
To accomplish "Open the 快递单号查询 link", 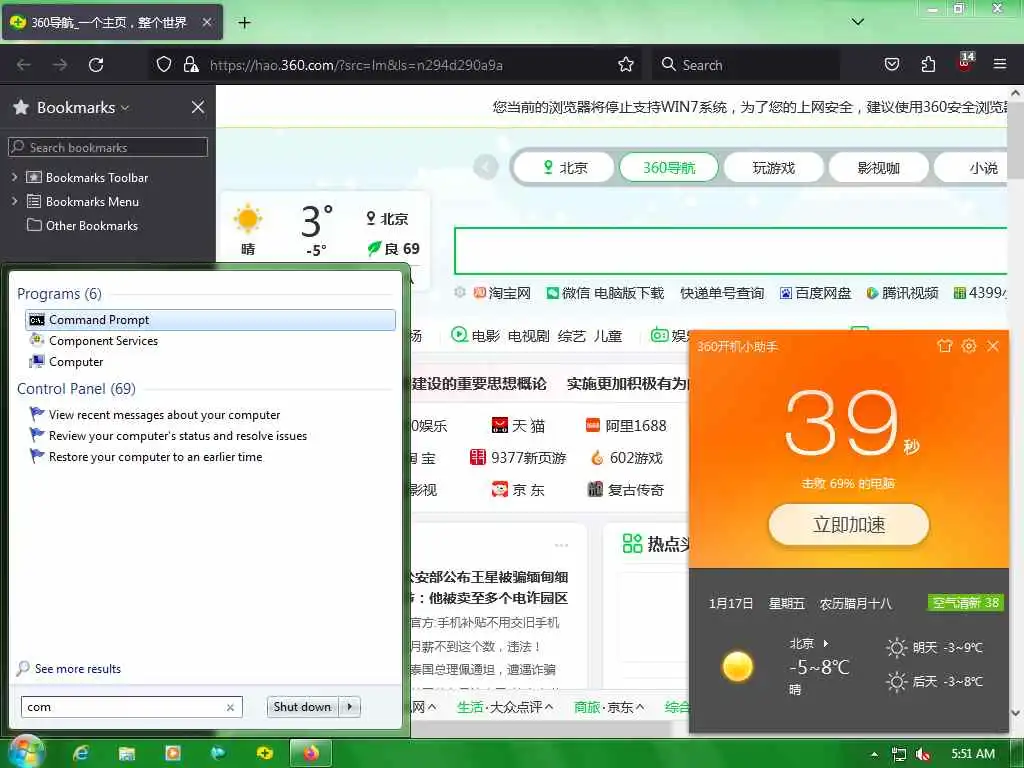I will (x=722, y=293).
